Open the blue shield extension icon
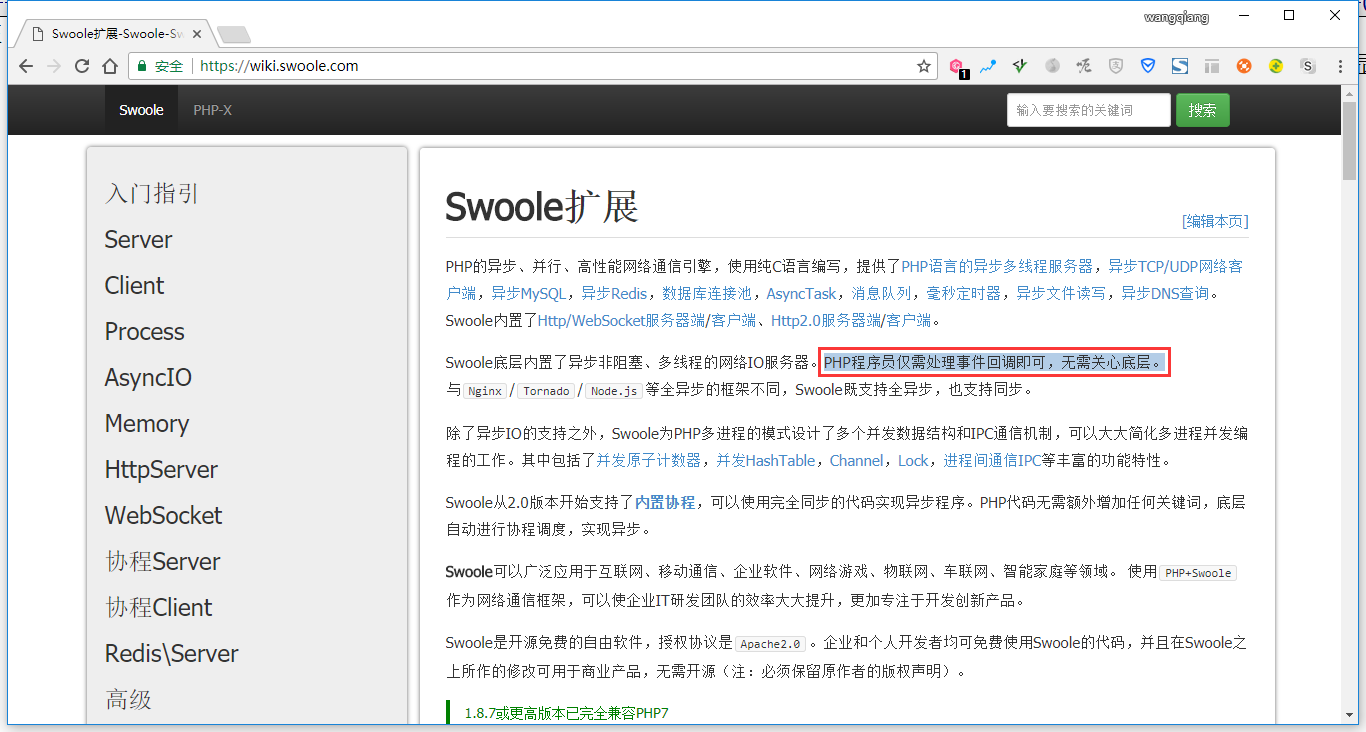 tap(1148, 66)
